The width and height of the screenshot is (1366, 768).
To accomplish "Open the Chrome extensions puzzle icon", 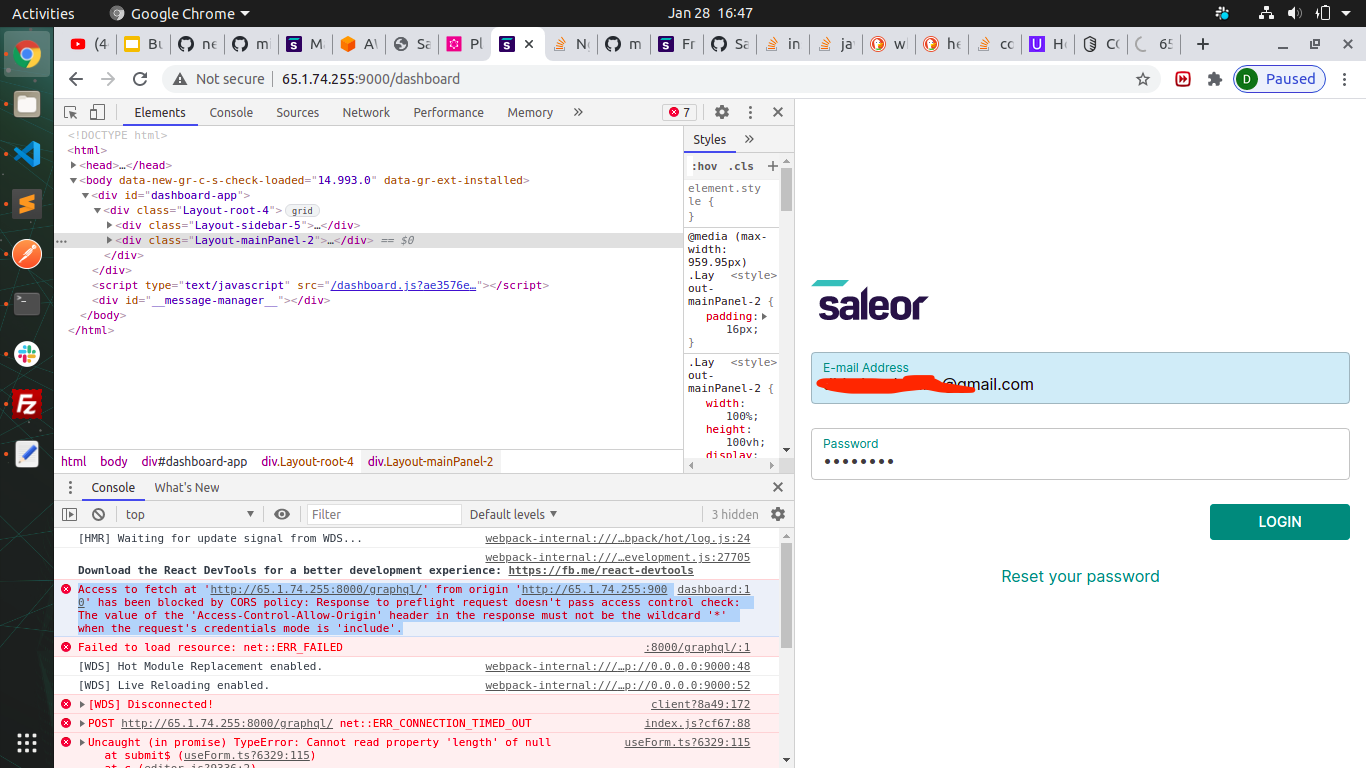I will coord(1215,79).
